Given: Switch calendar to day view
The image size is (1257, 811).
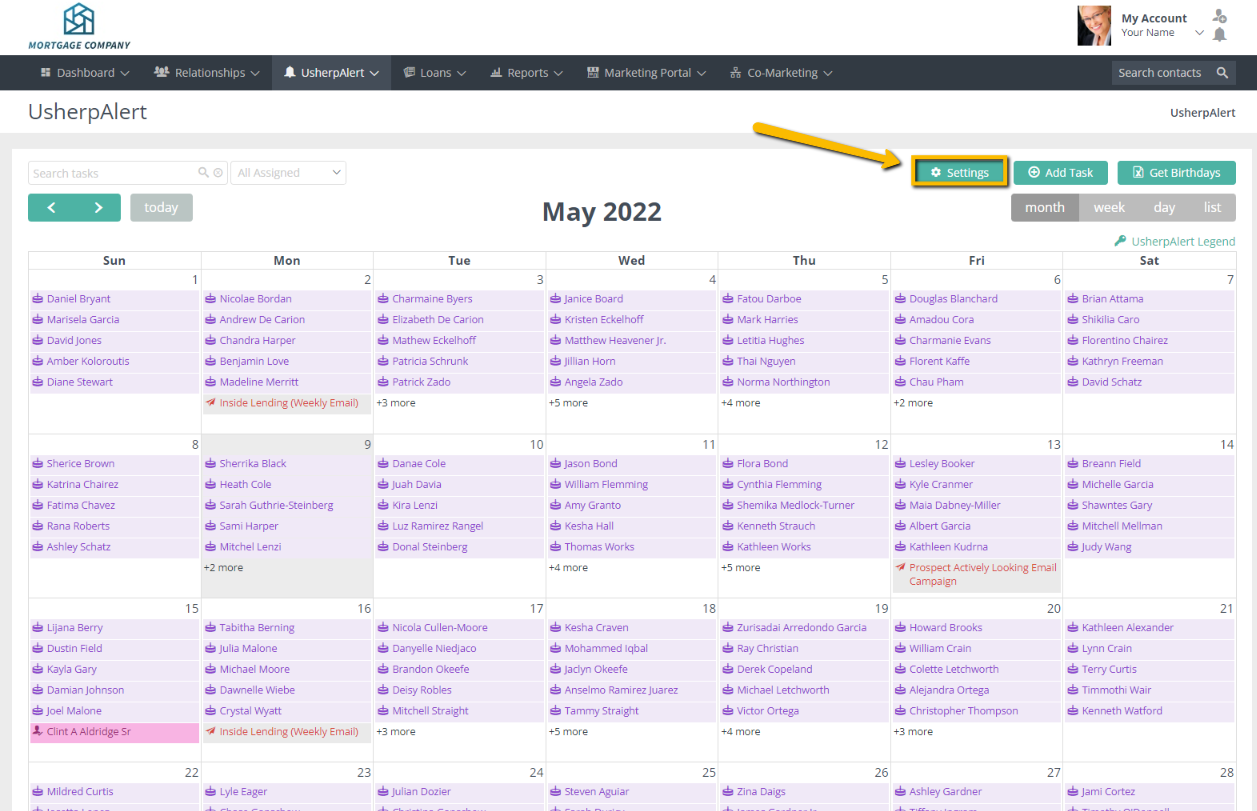Looking at the screenshot, I should pyautogui.click(x=1164, y=207).
